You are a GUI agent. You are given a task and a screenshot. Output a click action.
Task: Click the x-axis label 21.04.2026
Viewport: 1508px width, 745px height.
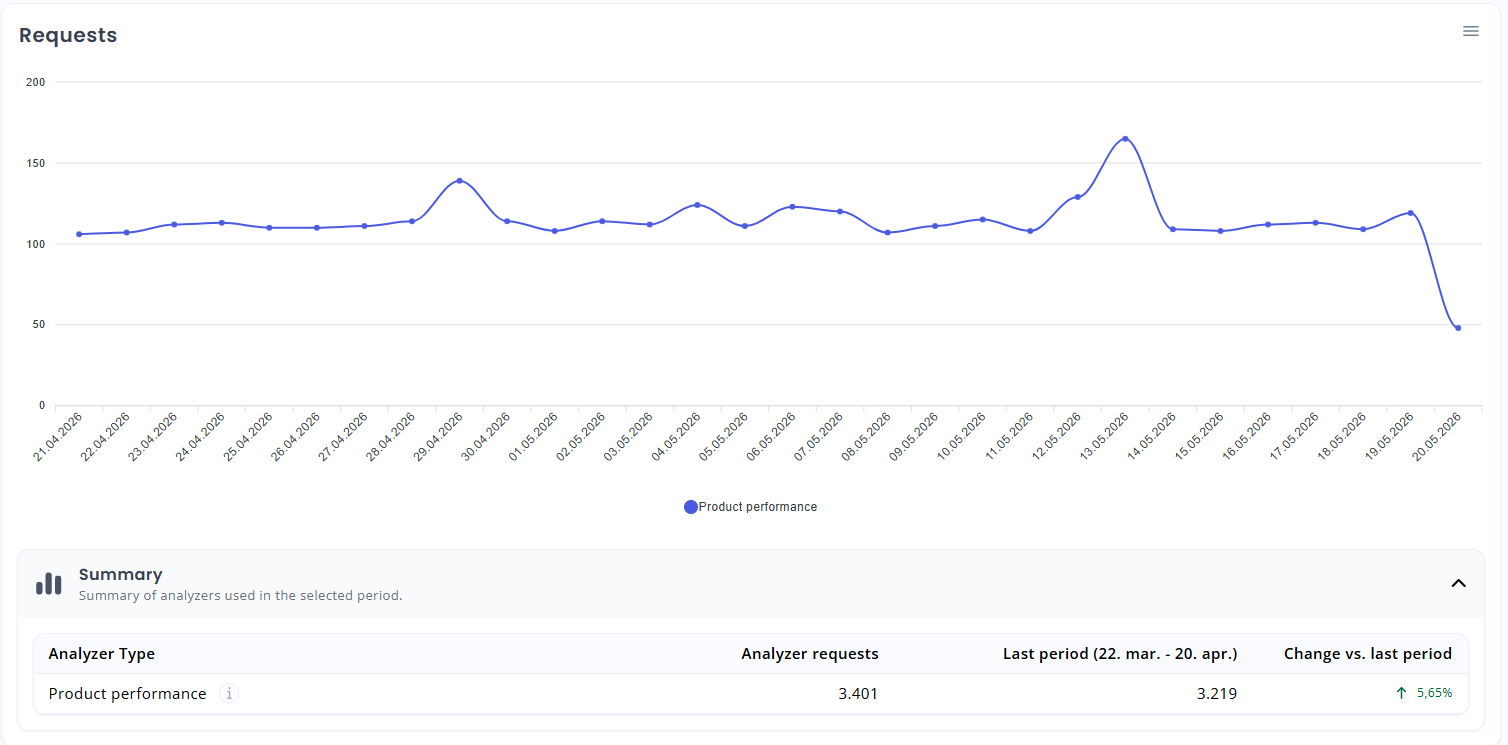[57, 437]
